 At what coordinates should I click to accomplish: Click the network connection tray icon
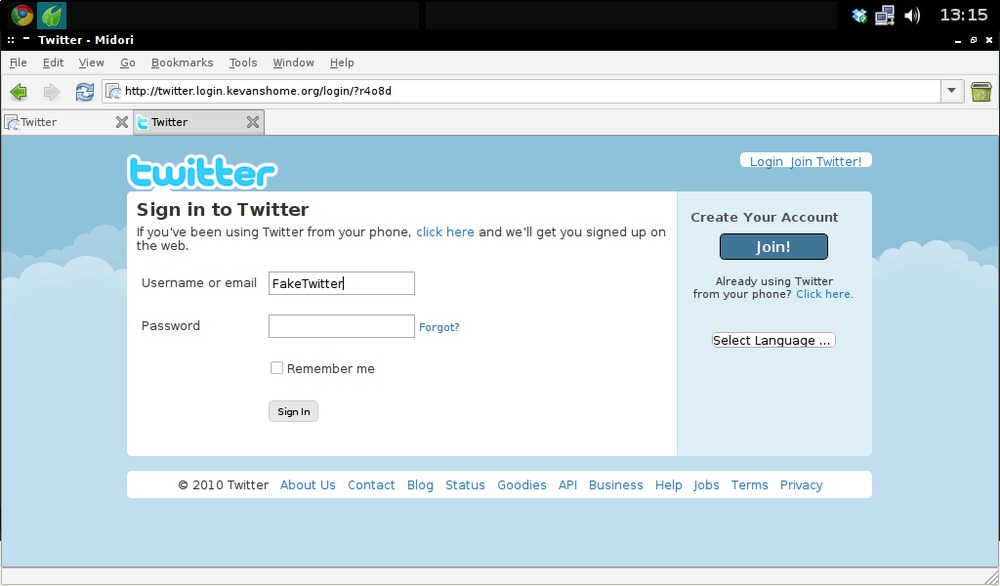pos(885,15)
